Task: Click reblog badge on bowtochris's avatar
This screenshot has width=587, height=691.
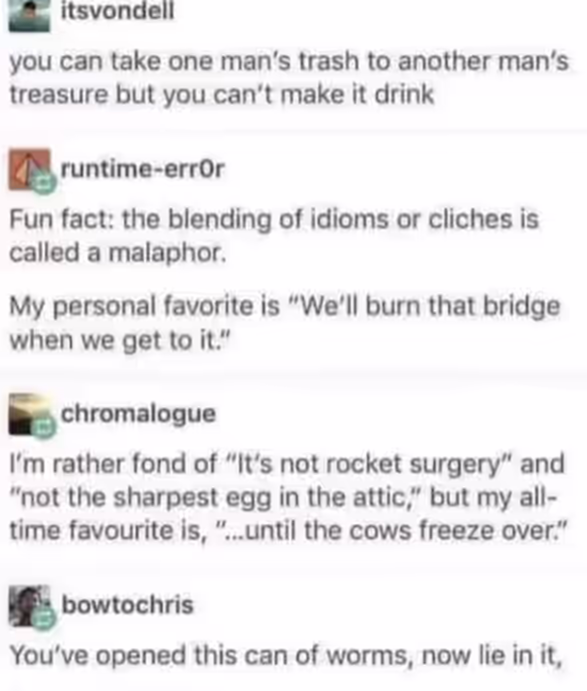Action: (43, 619)
